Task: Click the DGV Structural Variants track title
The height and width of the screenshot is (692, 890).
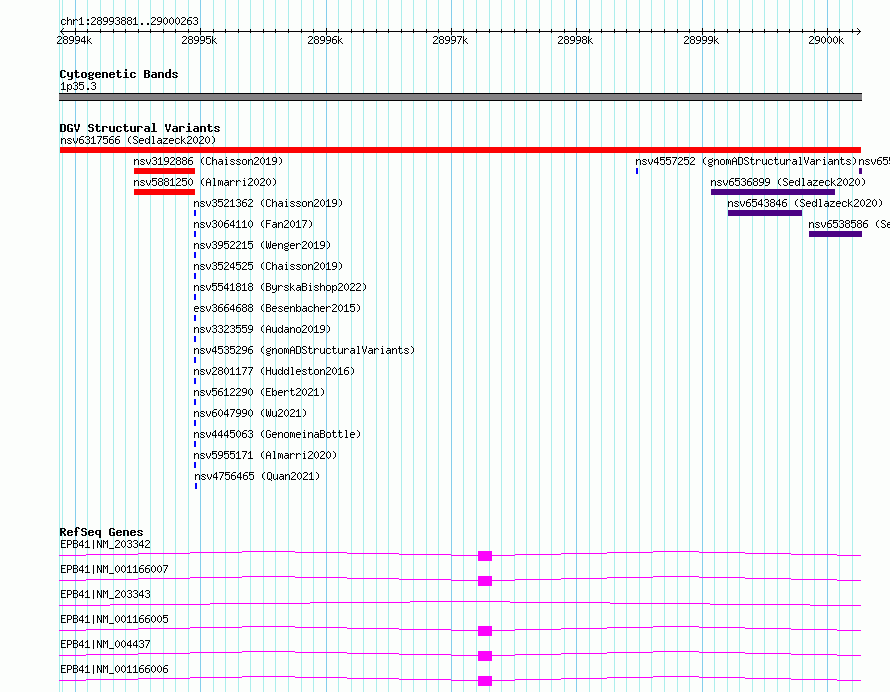Action: click(140, 128)
